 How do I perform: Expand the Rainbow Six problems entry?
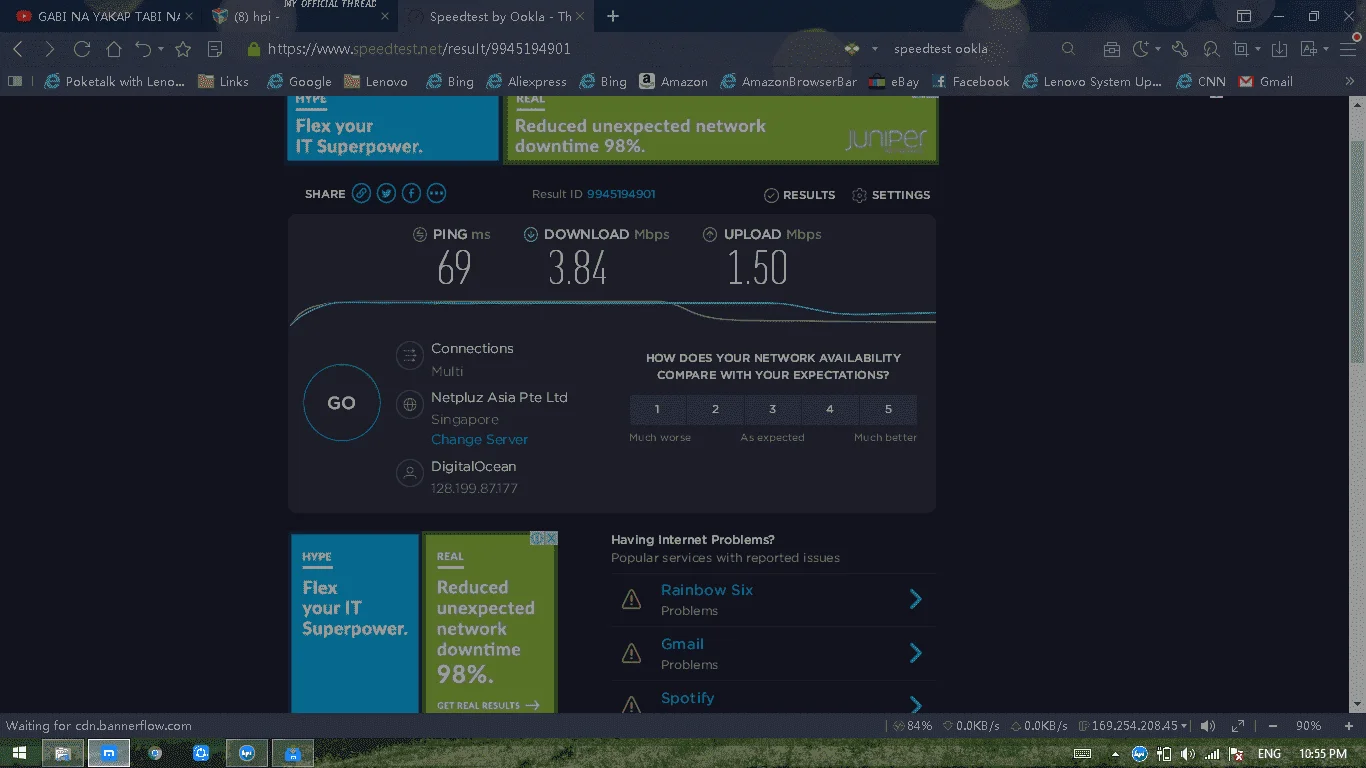[x=915, y=599]
